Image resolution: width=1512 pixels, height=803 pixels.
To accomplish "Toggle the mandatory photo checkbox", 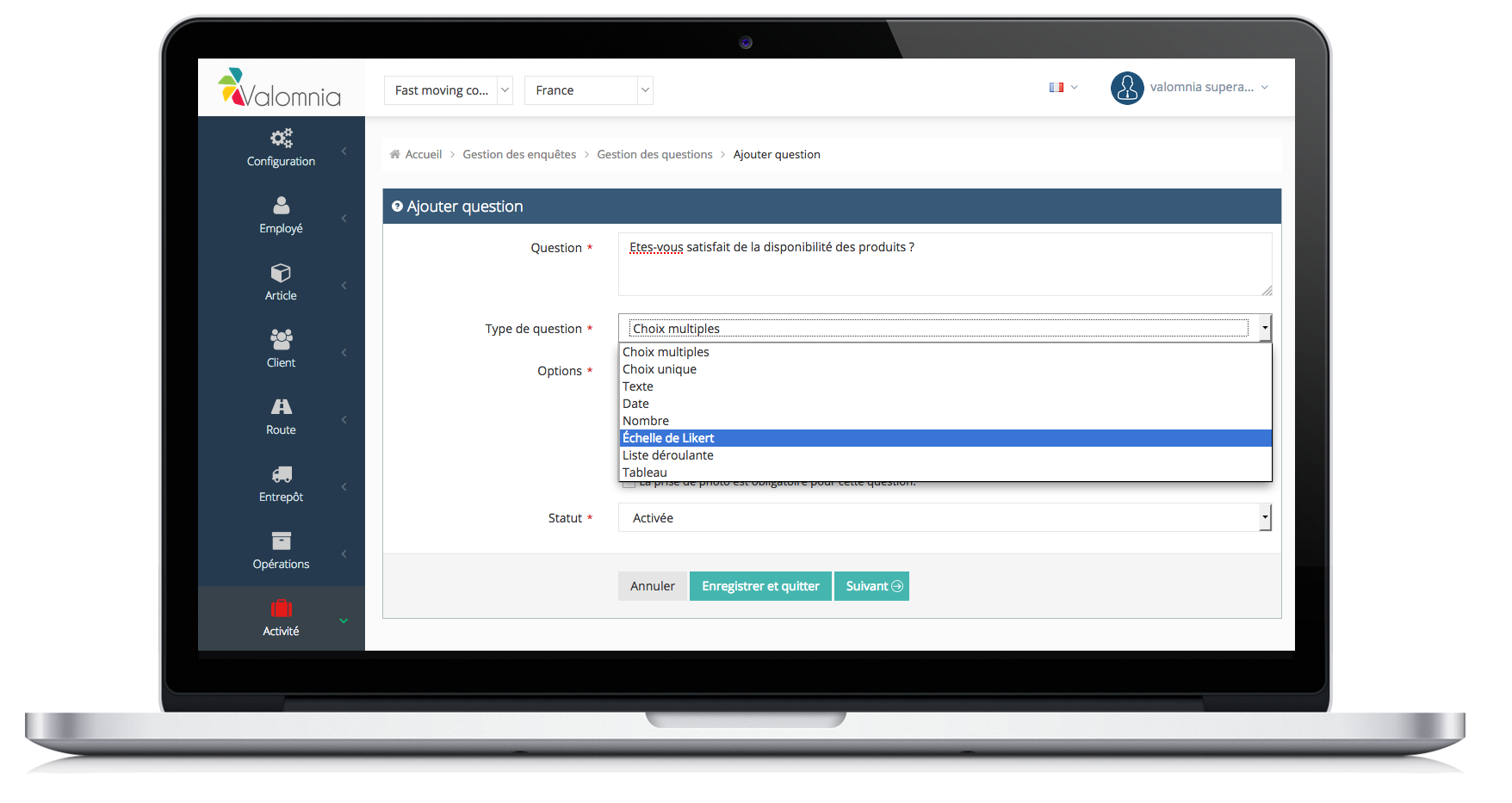I will click(x=629, y=484).
